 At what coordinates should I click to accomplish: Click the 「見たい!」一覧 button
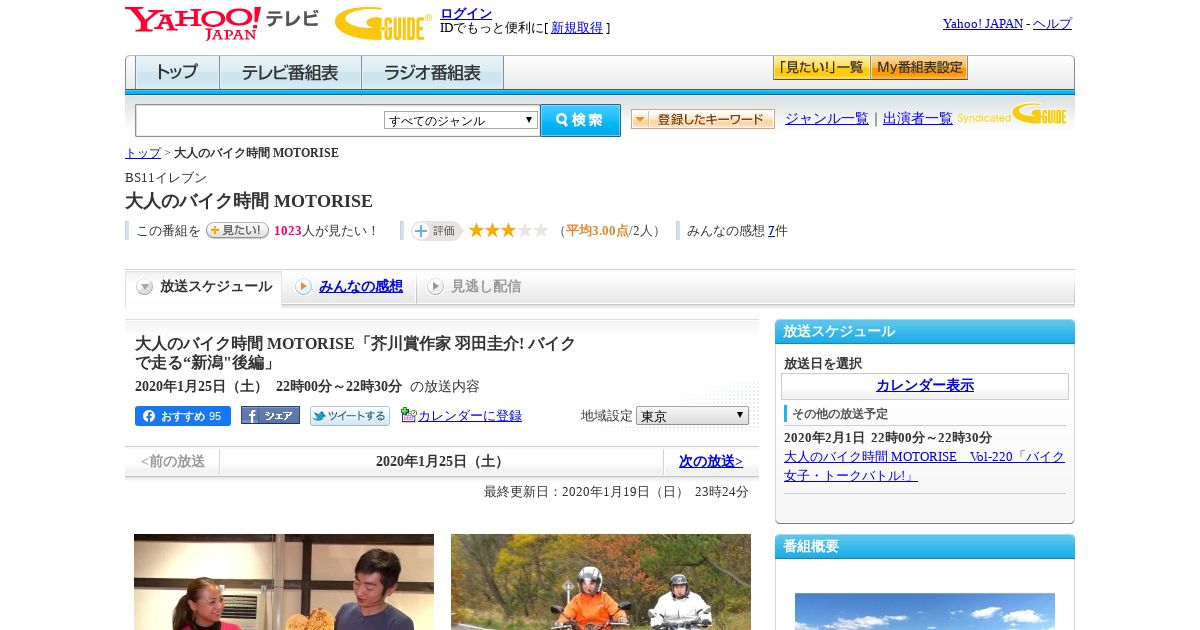821,68
